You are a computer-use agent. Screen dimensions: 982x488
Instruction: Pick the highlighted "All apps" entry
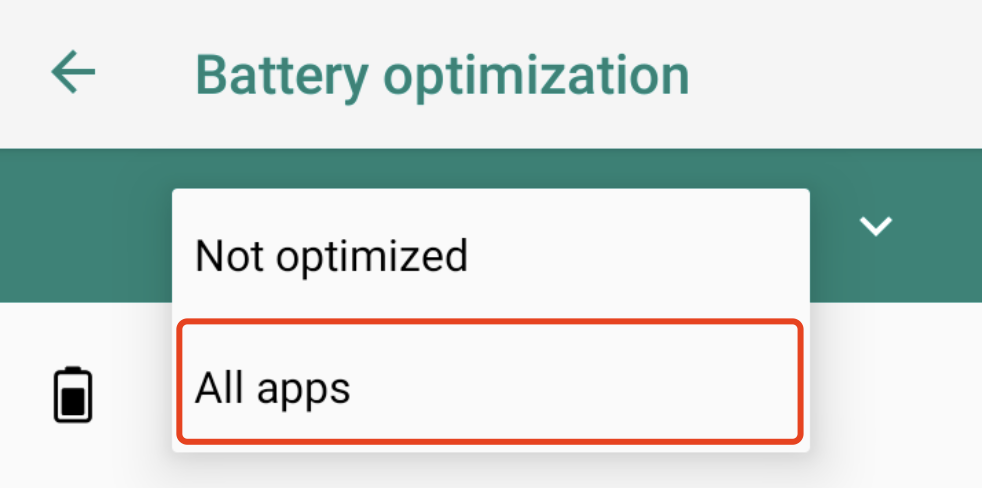489,383
